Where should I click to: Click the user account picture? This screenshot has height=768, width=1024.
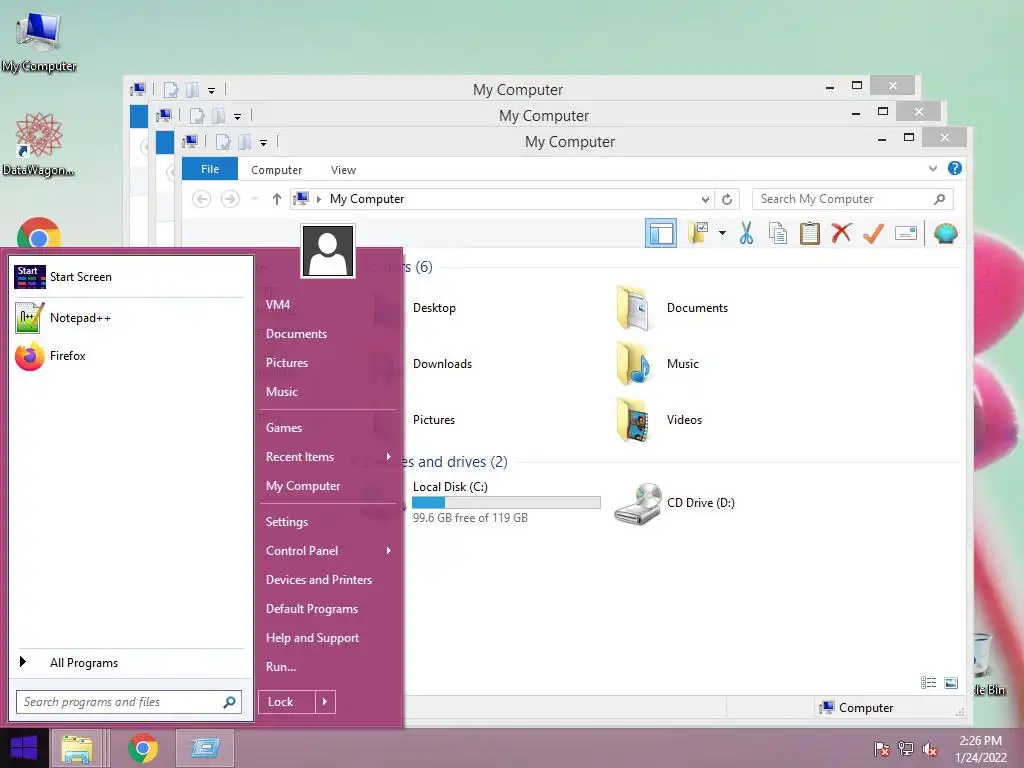(x=328, y=251)
